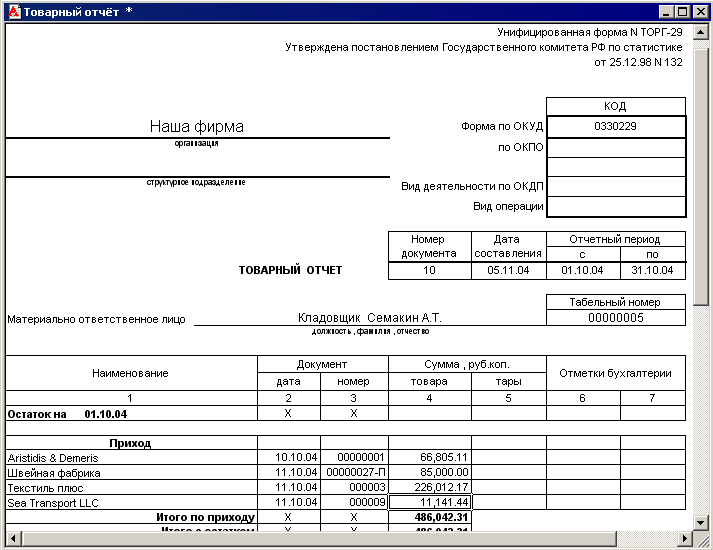The image size is (713, 550).
Task: Click the тары subcolumn header
Action: (x=508, y=381)
